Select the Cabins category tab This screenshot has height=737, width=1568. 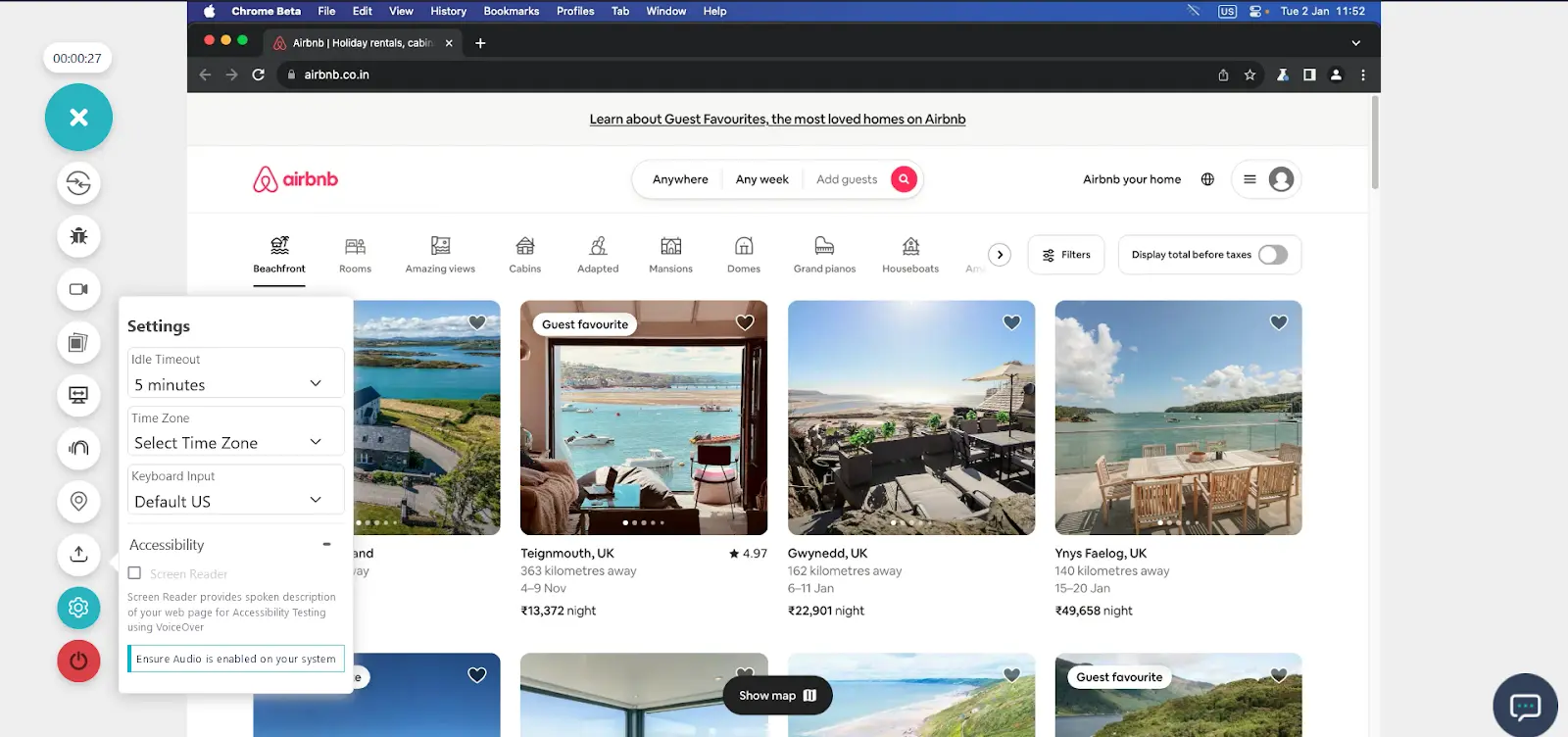[525, 255]
